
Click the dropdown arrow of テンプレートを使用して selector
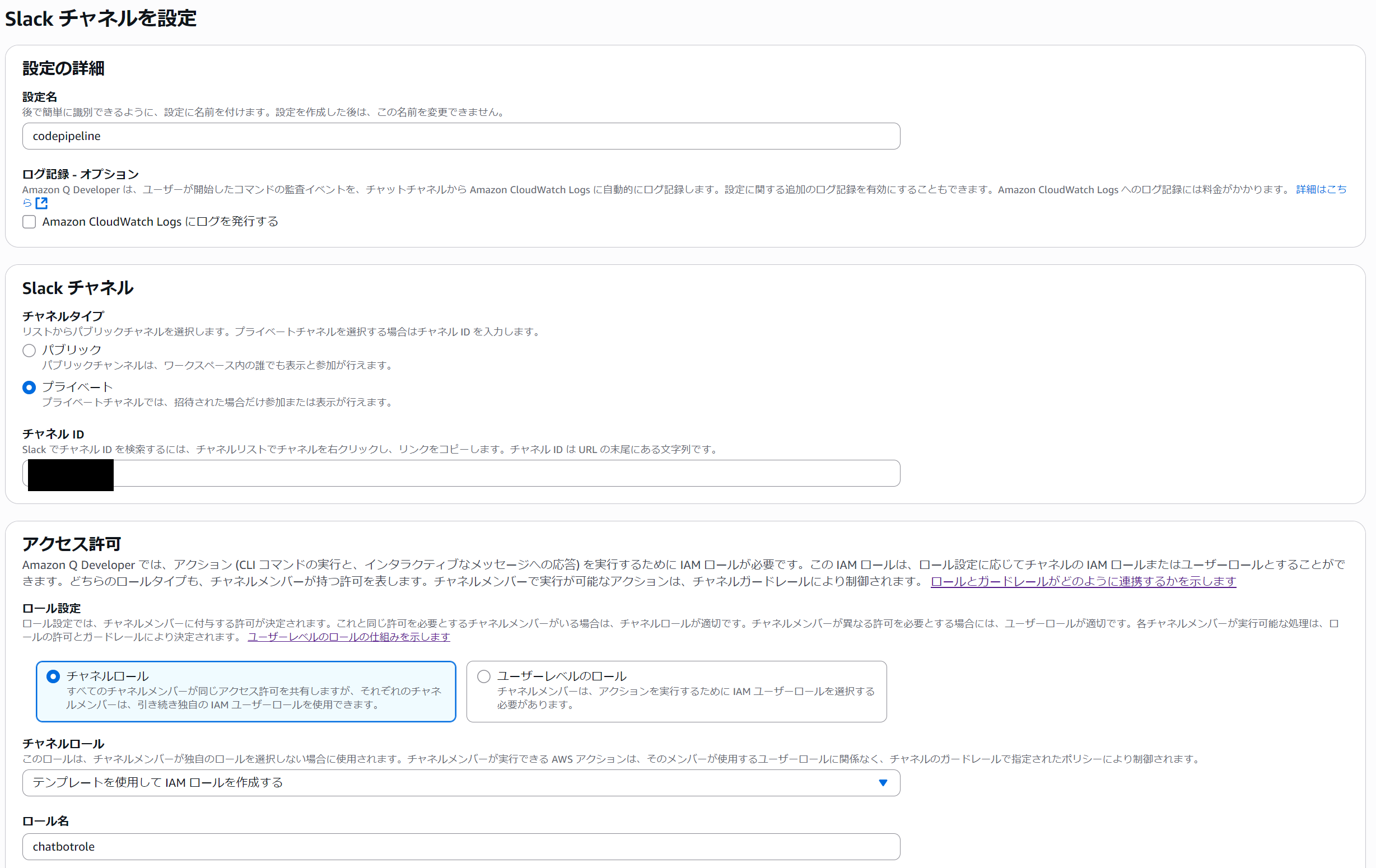pos(883,783)
